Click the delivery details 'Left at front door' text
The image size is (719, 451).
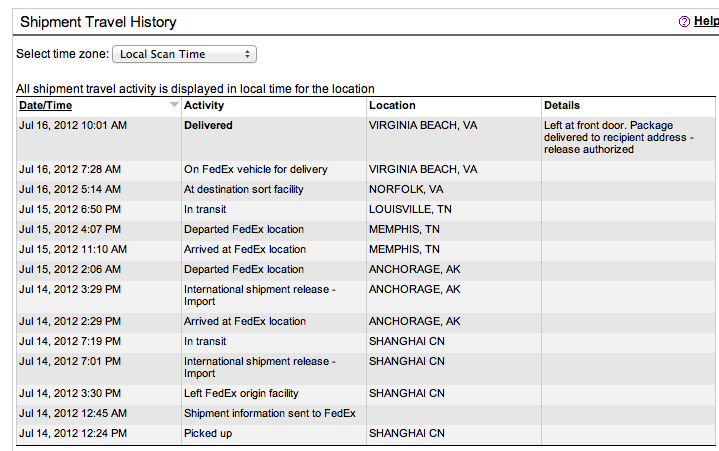tap(618, 137)
